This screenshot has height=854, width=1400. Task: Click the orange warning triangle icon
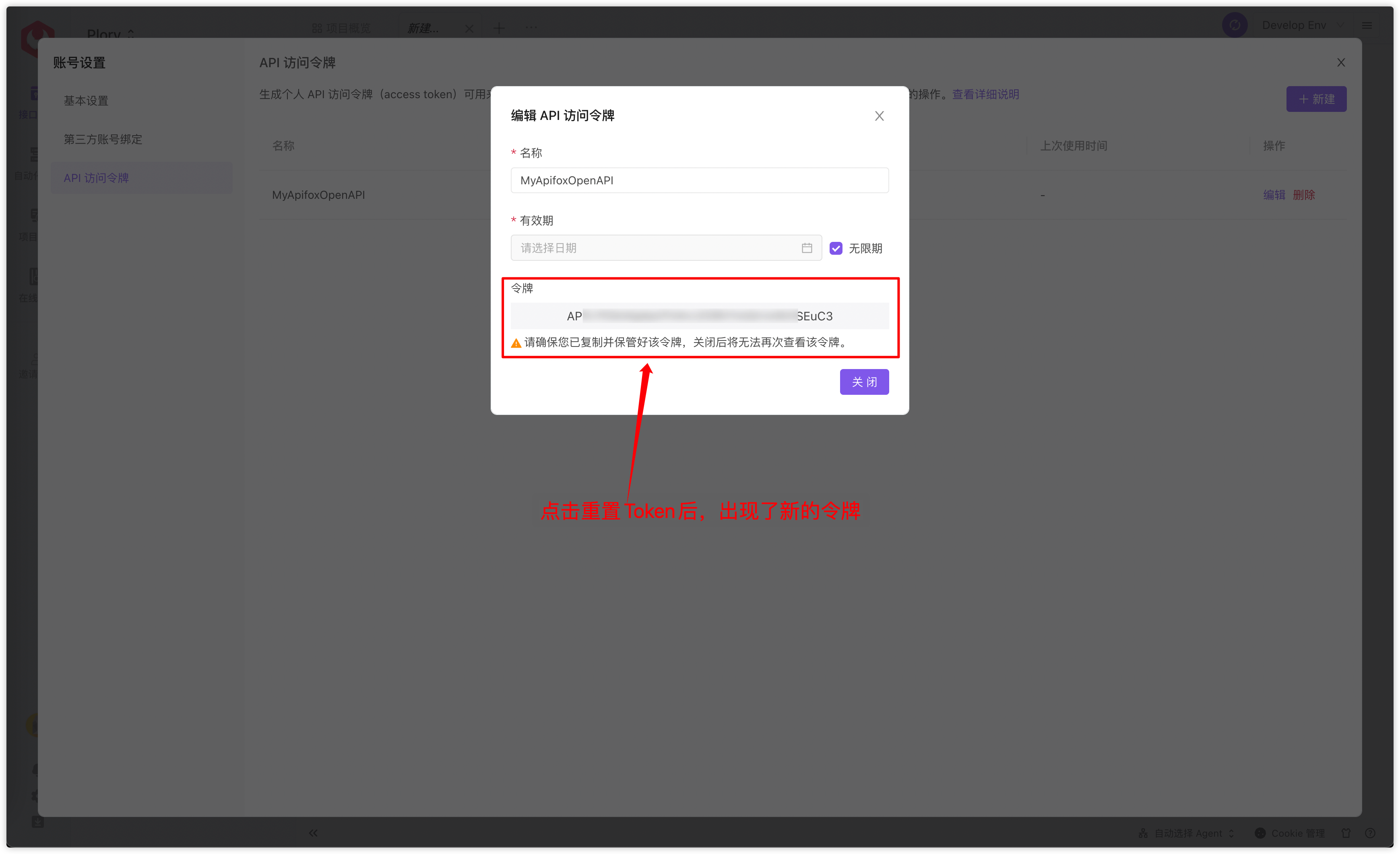(x=516, y=343)
